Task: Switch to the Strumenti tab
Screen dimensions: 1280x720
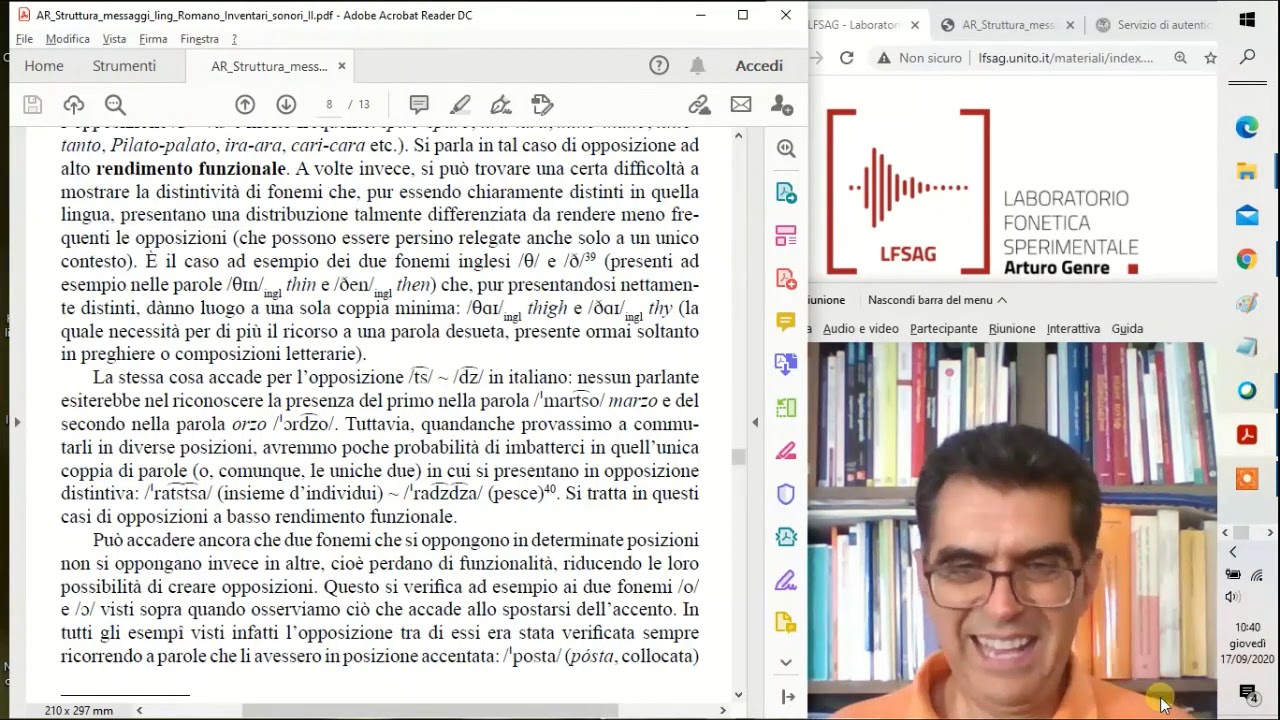Action: point(124,66)
